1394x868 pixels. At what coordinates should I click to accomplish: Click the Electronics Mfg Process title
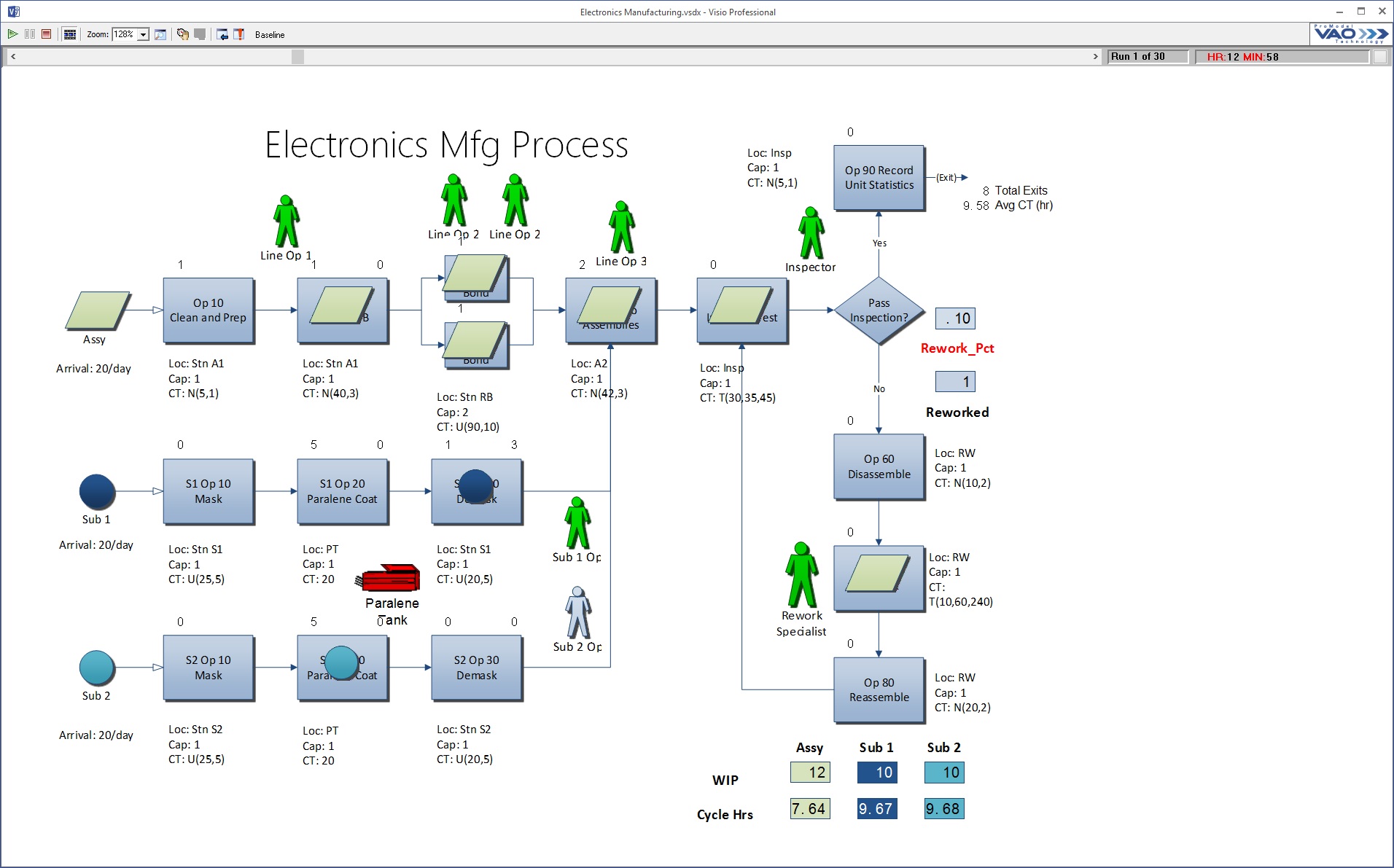446,145
